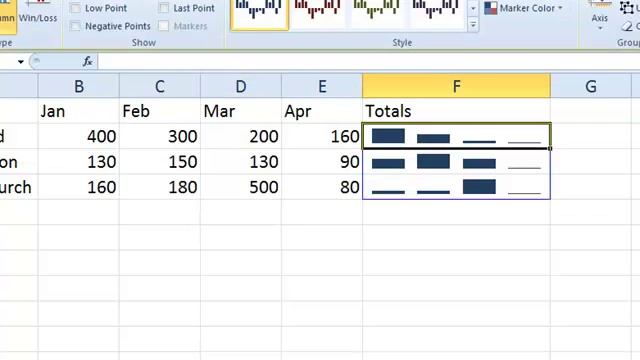Select the sparkline in the 500 row

pyautogui.click(x=456, y=187)
